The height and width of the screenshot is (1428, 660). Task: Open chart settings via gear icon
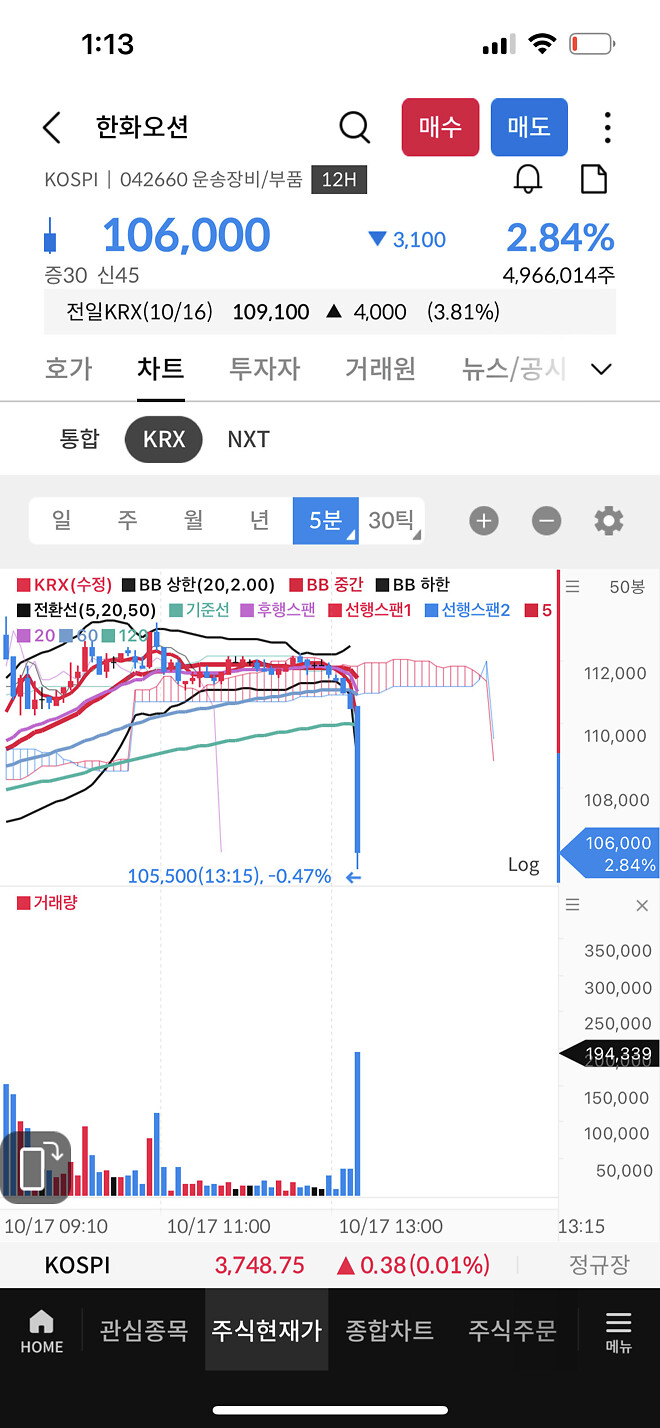(609, 521)
